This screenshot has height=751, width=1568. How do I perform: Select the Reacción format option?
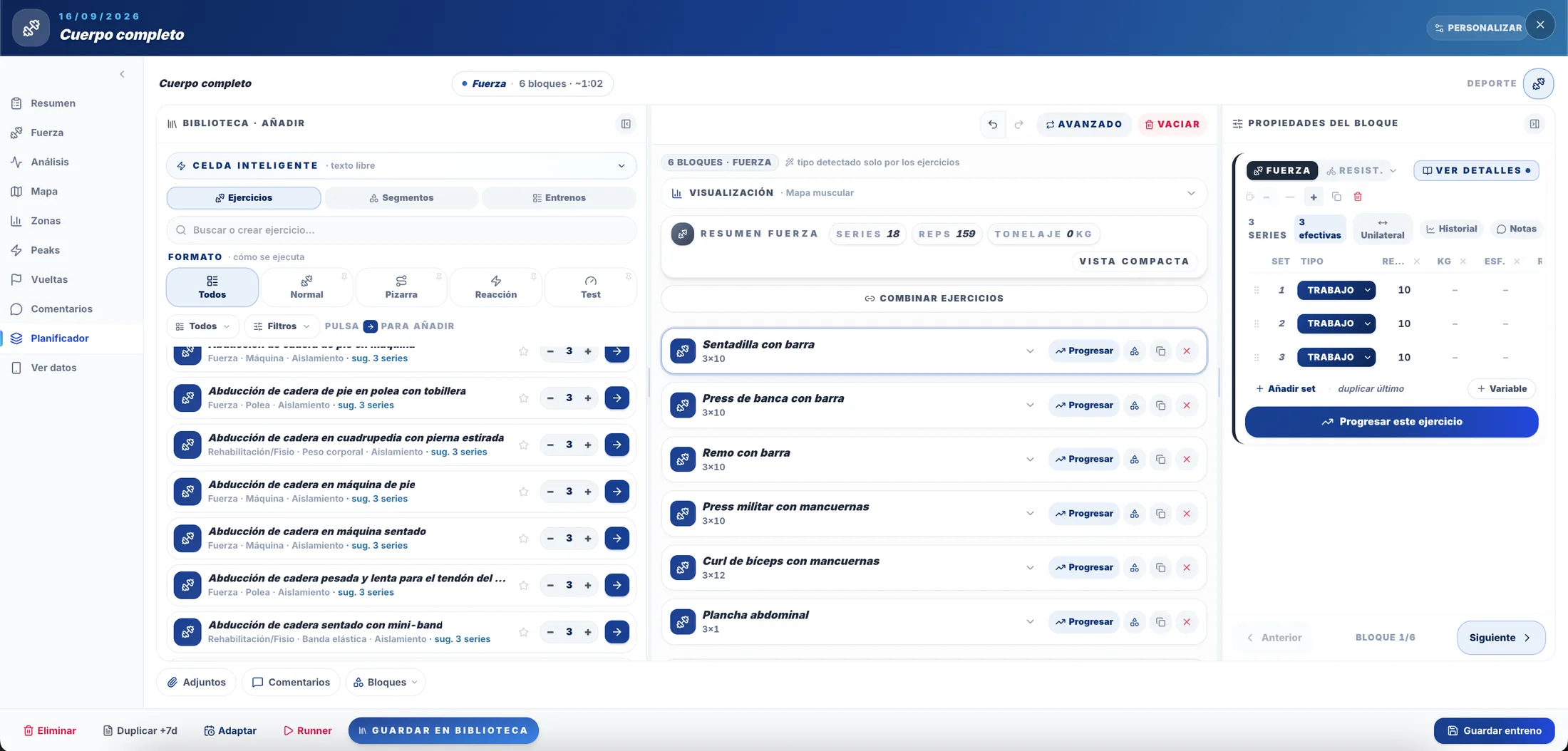coord(495,287)
